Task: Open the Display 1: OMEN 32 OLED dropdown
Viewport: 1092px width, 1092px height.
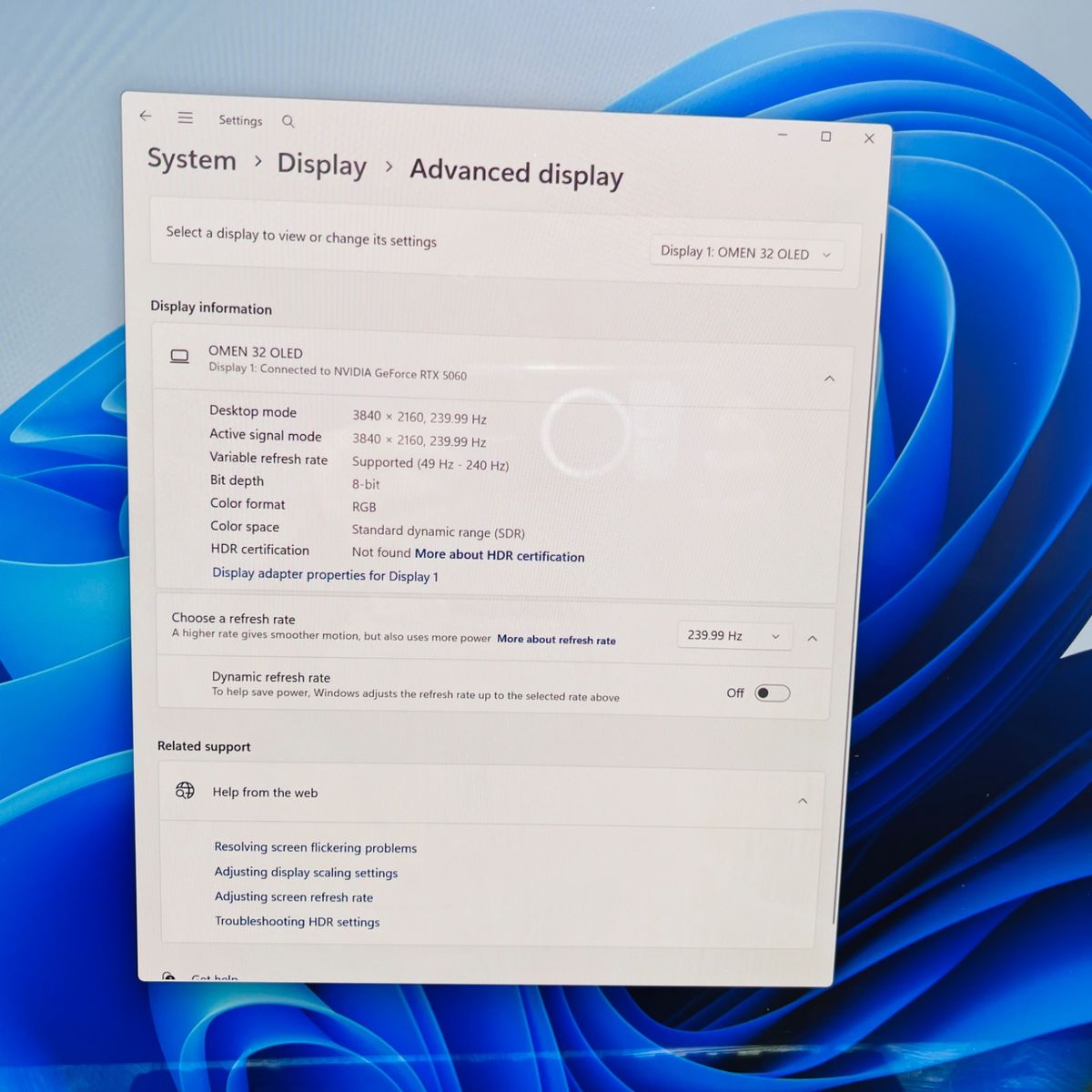Action: (745, 253)
